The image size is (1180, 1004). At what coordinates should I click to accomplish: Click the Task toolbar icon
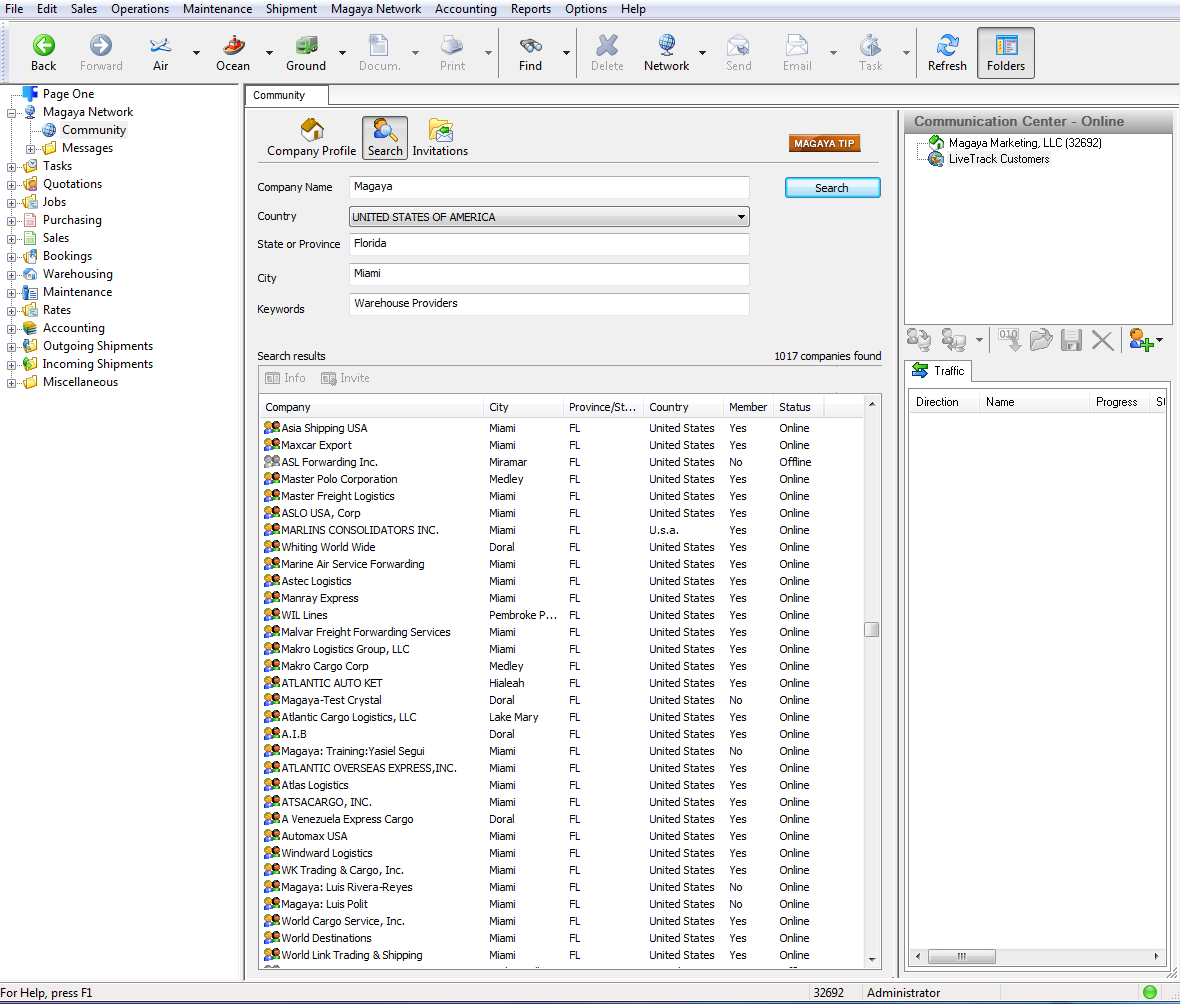point(870,53)
